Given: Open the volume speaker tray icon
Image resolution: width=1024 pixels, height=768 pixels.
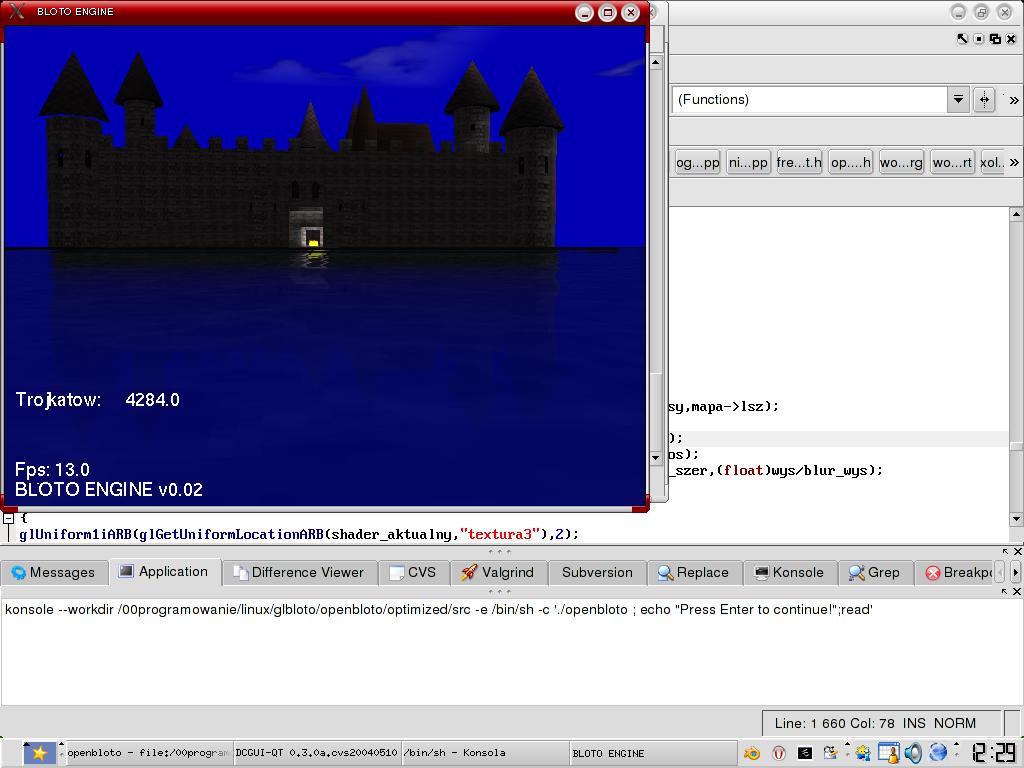Looking at the screenshot, I should coord(912,754).
